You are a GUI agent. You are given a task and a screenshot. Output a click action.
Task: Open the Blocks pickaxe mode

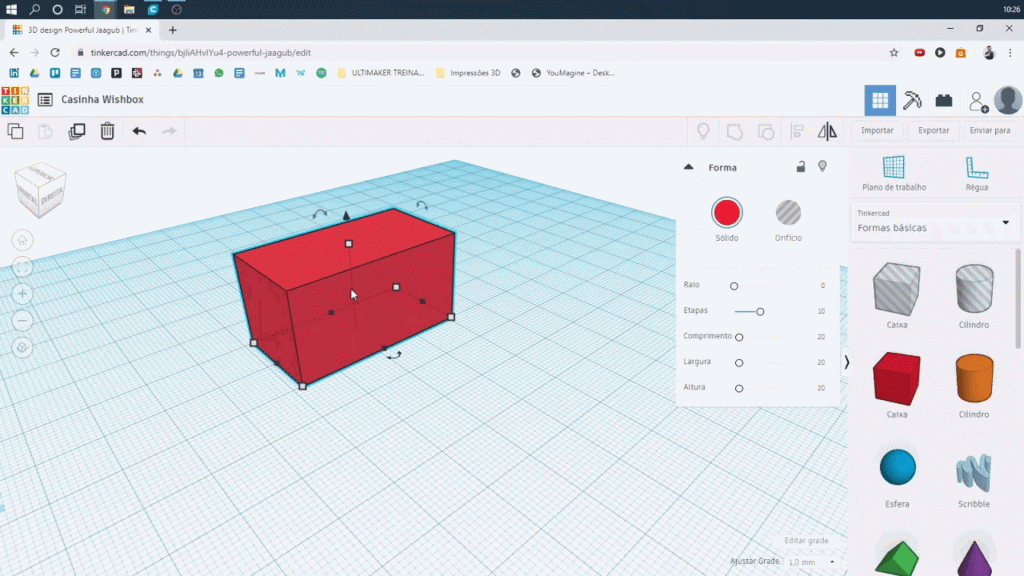pyautogui.click(x=912, y=100)
